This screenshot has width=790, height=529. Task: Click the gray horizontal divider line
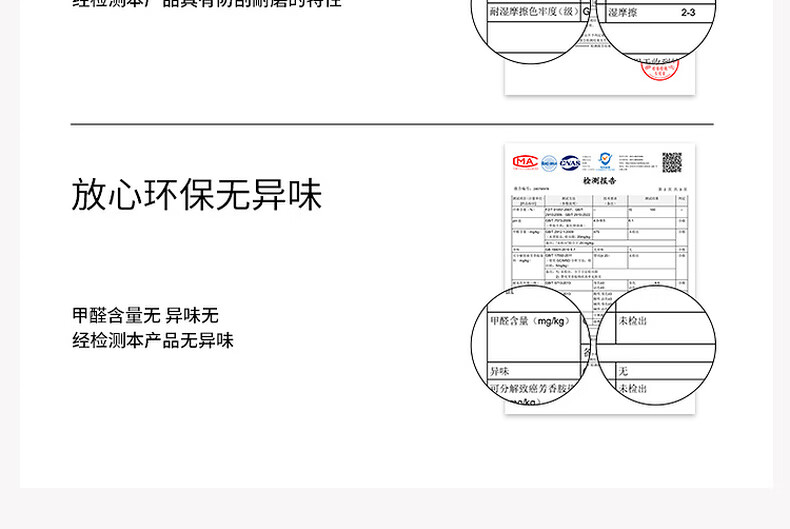(392, 123)
